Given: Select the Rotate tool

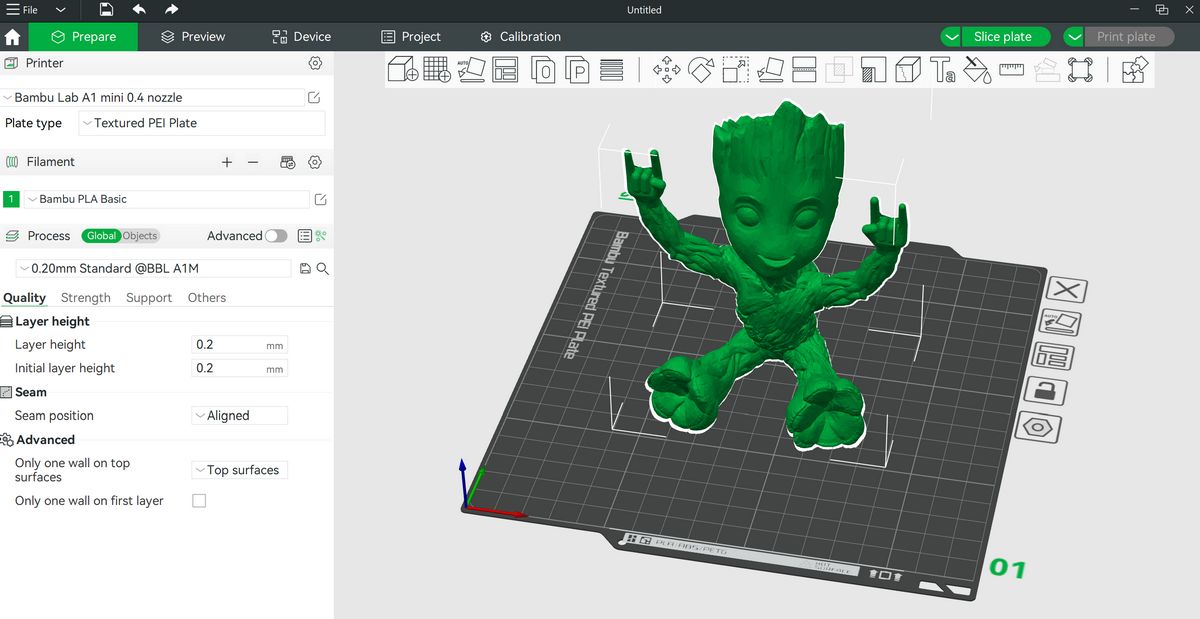Looking at the screenshot, I should [701, 70].
